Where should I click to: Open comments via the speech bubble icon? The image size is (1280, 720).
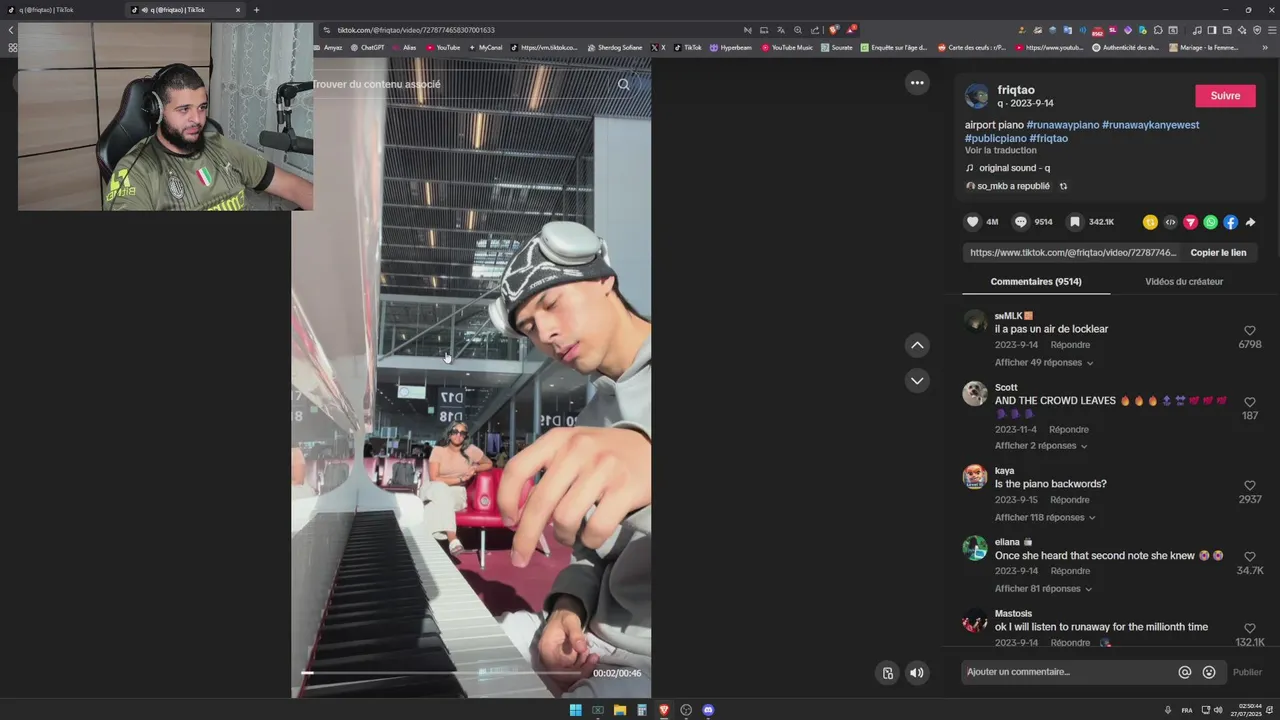[x=1020, y=222]
